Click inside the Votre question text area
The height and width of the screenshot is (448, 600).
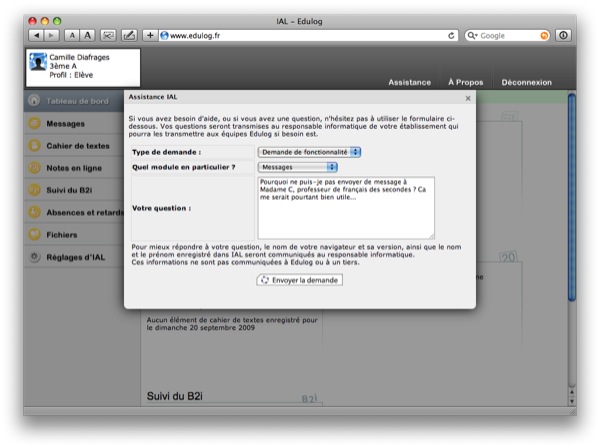(345, 208)
